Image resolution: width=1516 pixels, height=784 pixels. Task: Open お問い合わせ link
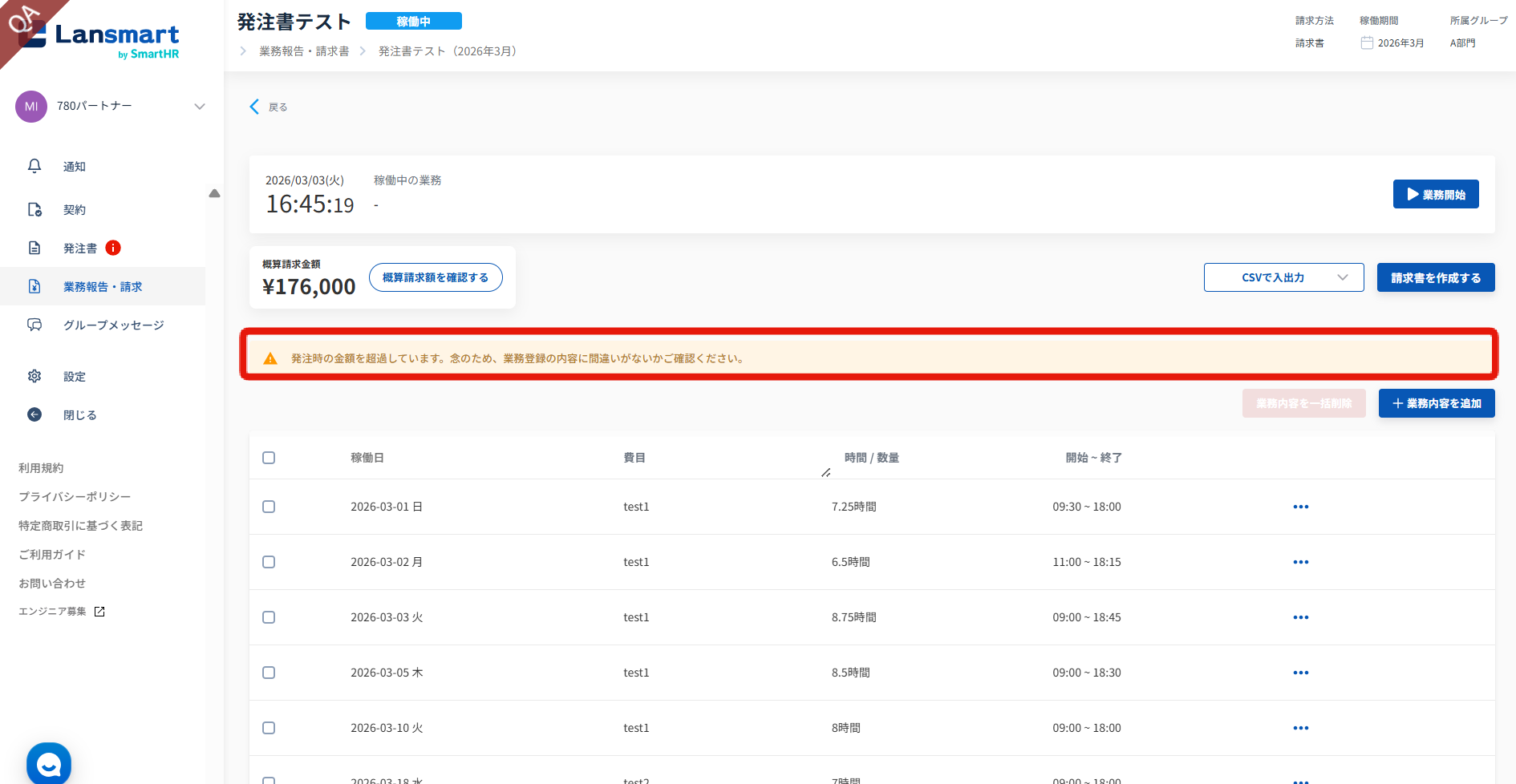pos(52,584)
